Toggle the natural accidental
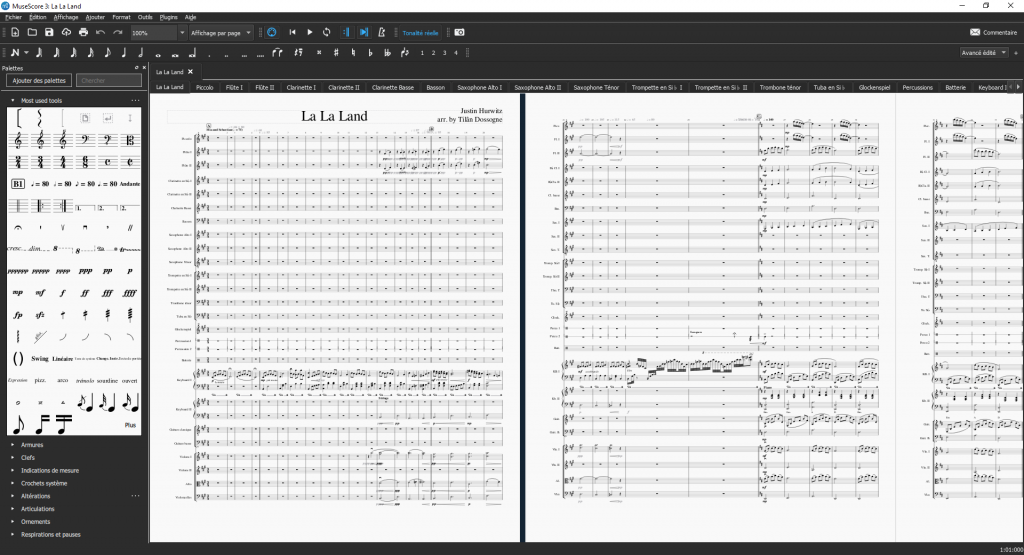This screenshot has height=555, width=1024. tap(353, 52)
